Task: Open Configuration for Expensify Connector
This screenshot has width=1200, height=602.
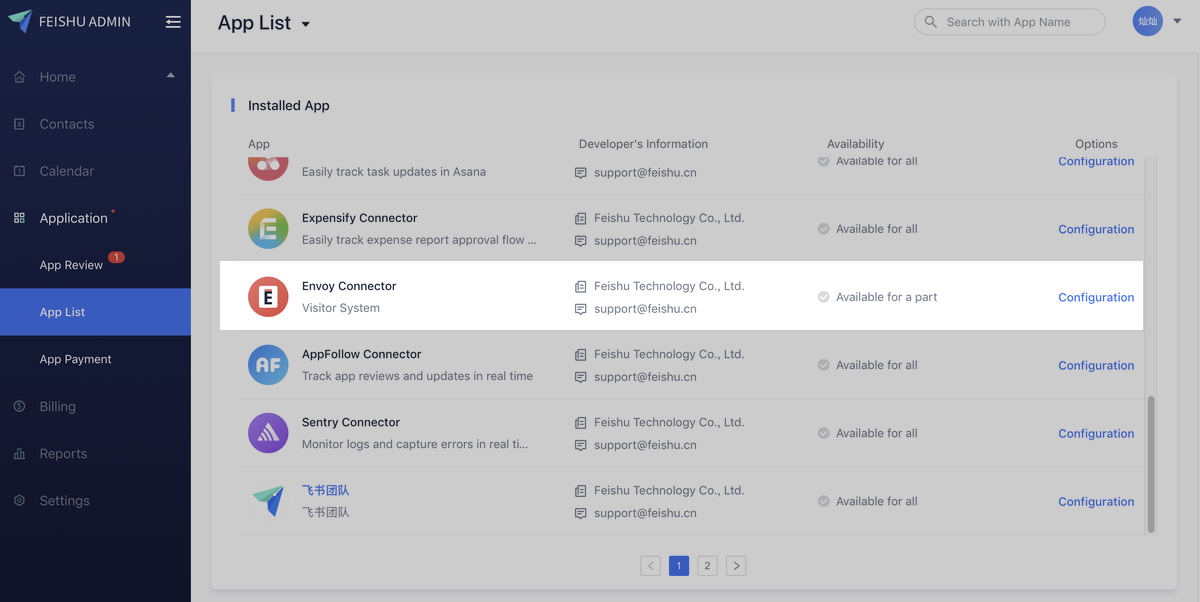Action: coord(1096,229)
